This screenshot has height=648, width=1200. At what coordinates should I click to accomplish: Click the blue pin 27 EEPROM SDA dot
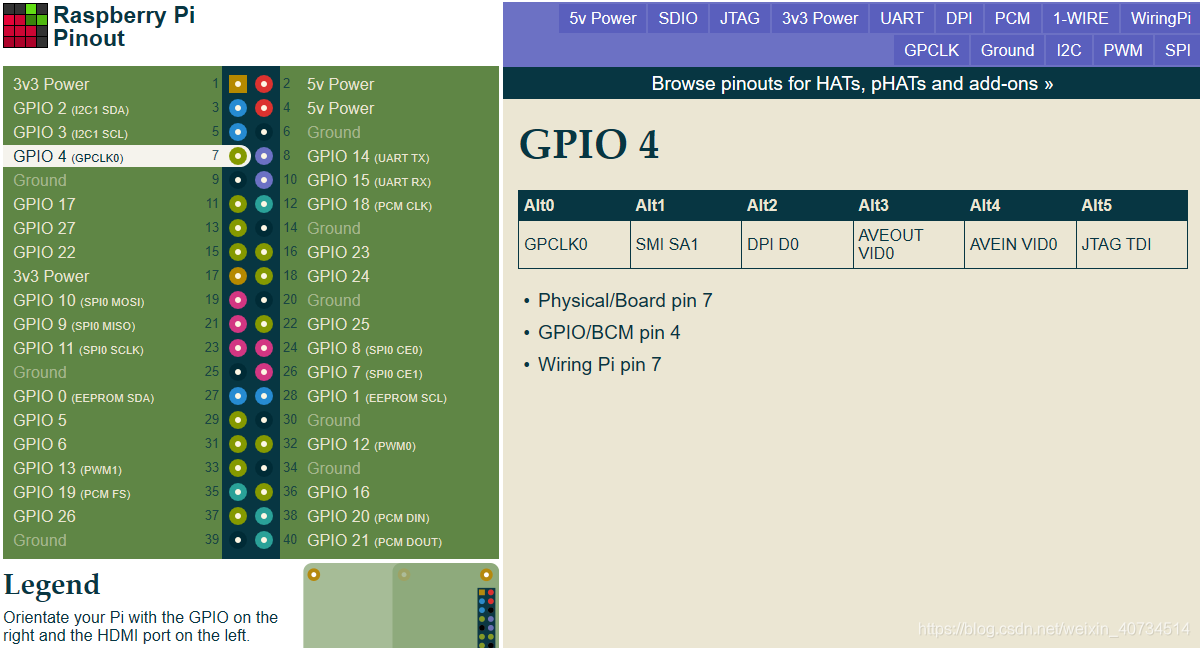click(x=238, y=396)
